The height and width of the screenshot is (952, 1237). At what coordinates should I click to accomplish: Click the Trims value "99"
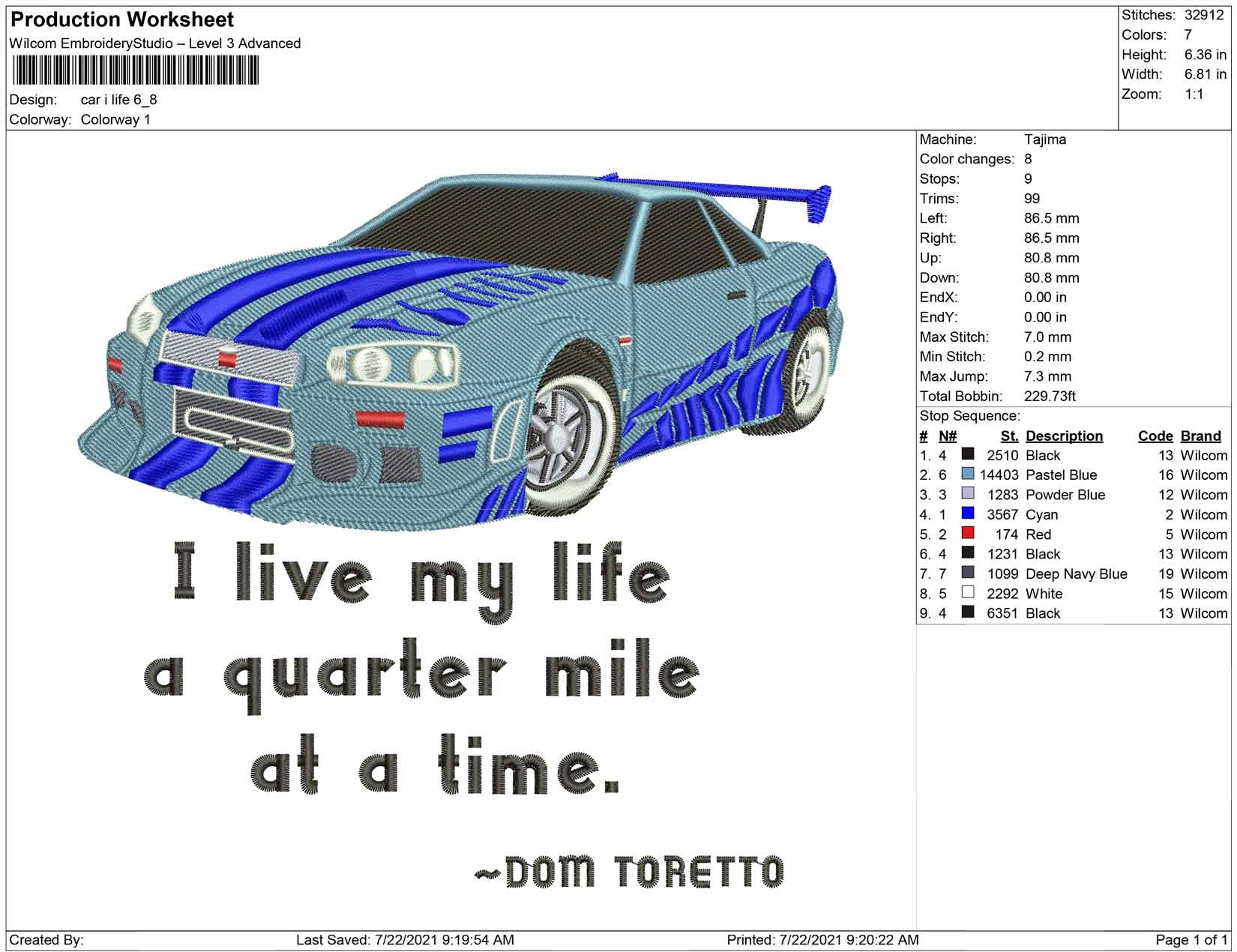(1032, 199)
